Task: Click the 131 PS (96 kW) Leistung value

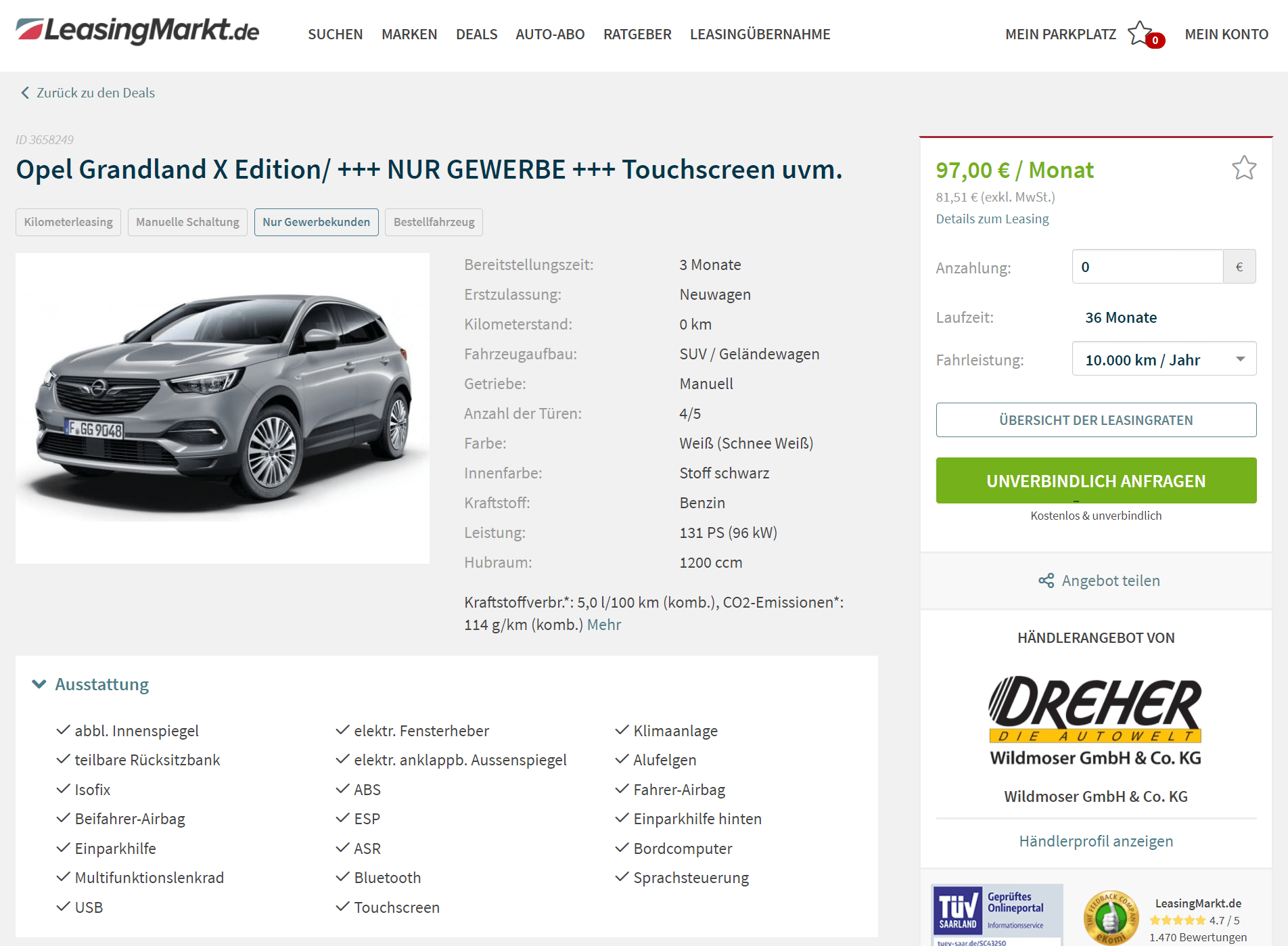Action: [728, 533]
